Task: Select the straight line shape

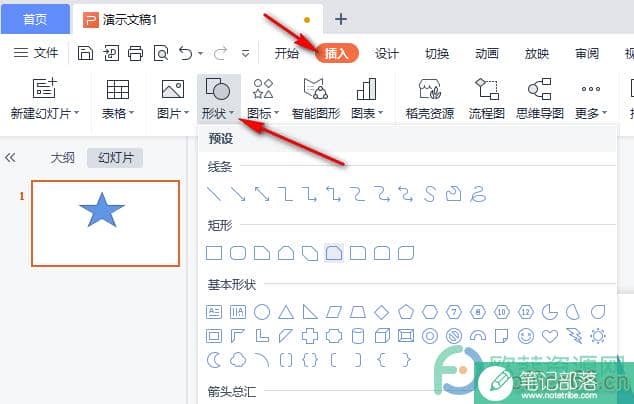Action: tap(214, 194)
